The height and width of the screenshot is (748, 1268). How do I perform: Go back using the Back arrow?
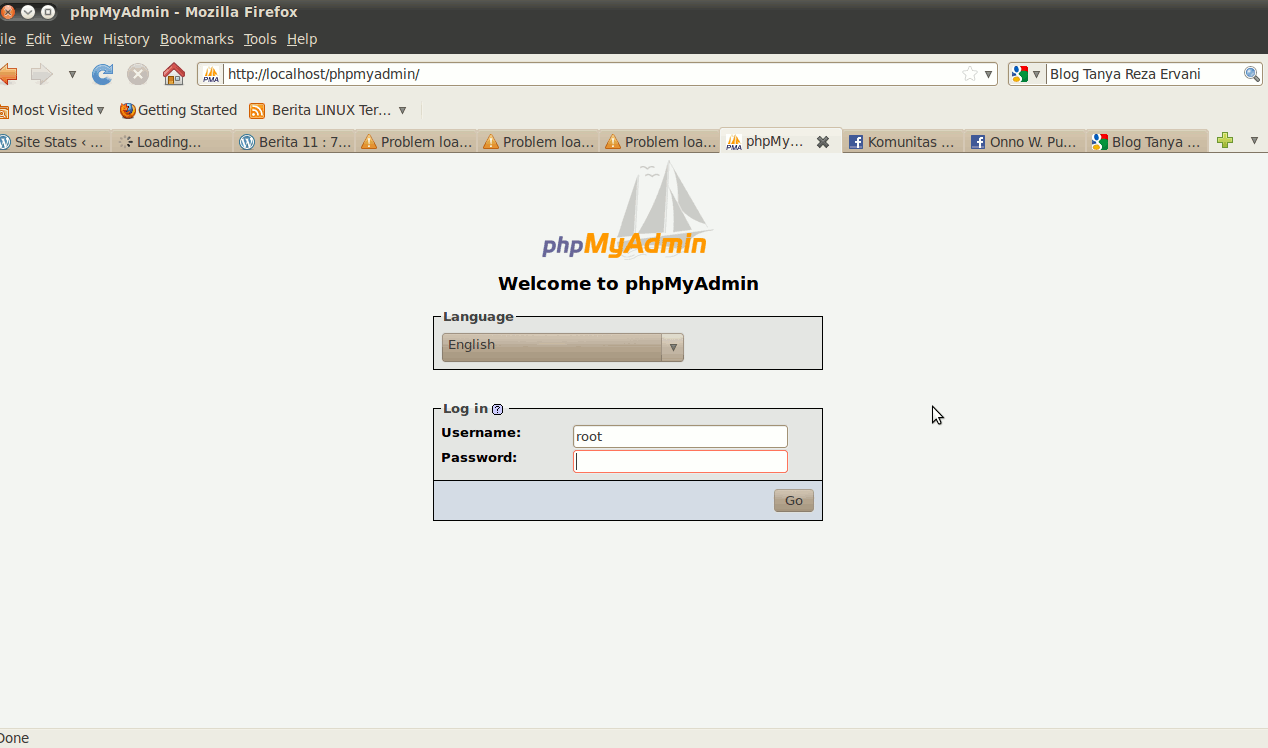pos(8,74)
